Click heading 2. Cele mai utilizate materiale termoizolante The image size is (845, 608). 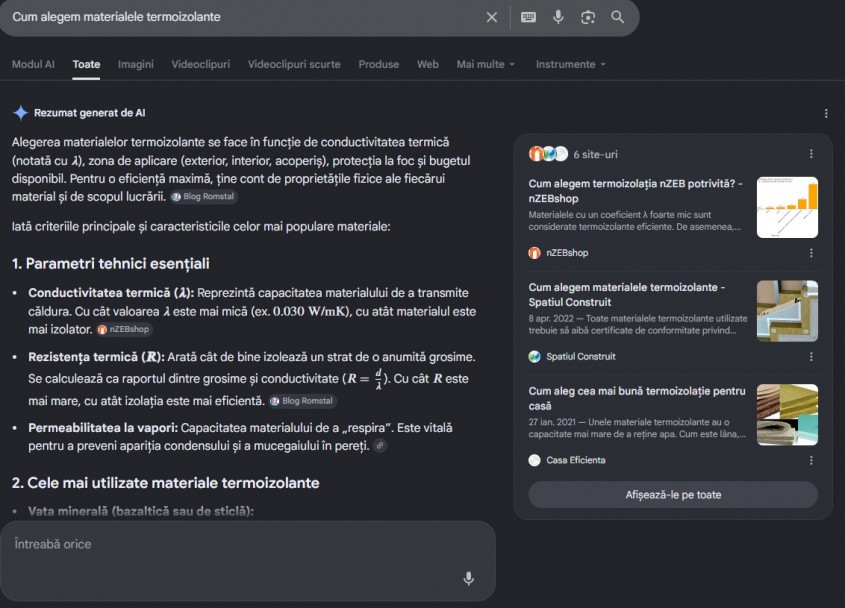pos(165,483)
